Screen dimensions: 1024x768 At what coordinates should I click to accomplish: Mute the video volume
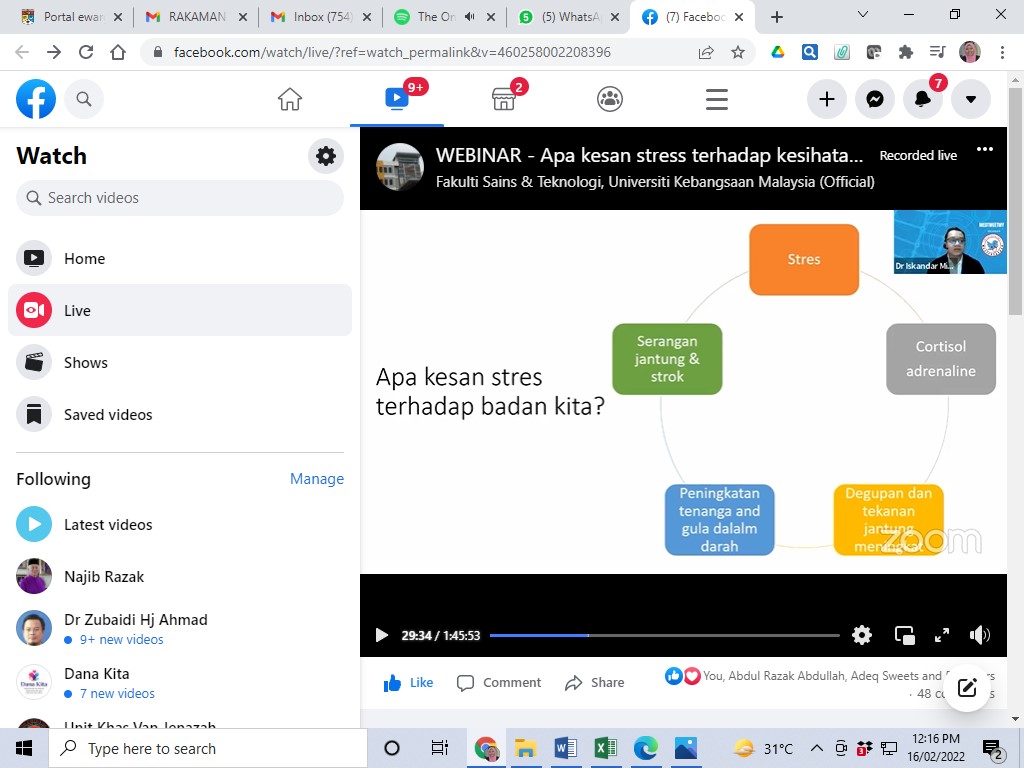click(x=980, y=635)
